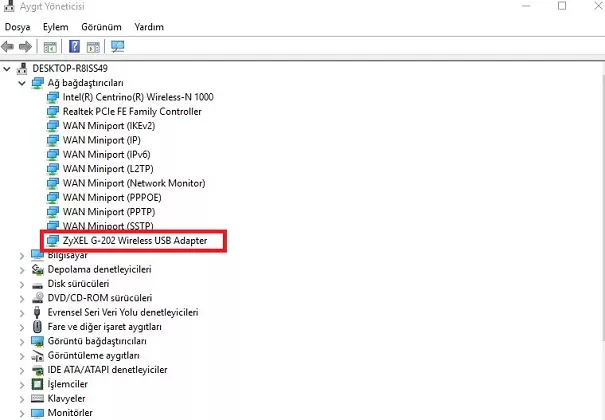This screenshot has height=420, width=605.
Task: Toggle the console tree pane toolbar icon
Action: point(50,47)
